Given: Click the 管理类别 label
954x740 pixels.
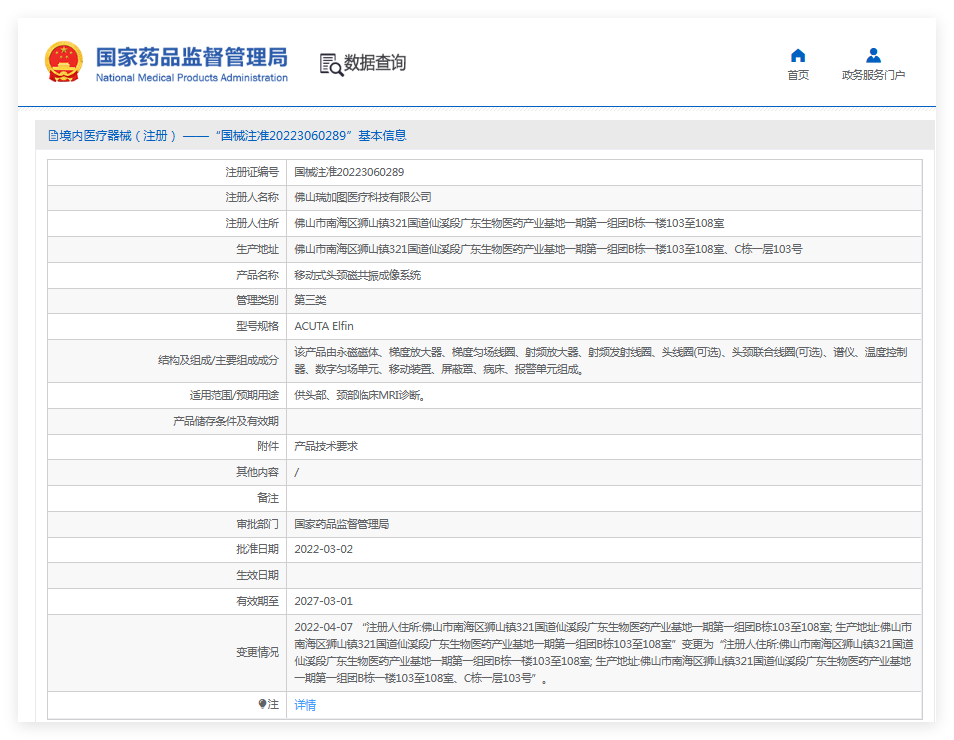Looking at the screenshot, I should pos(257,300).
